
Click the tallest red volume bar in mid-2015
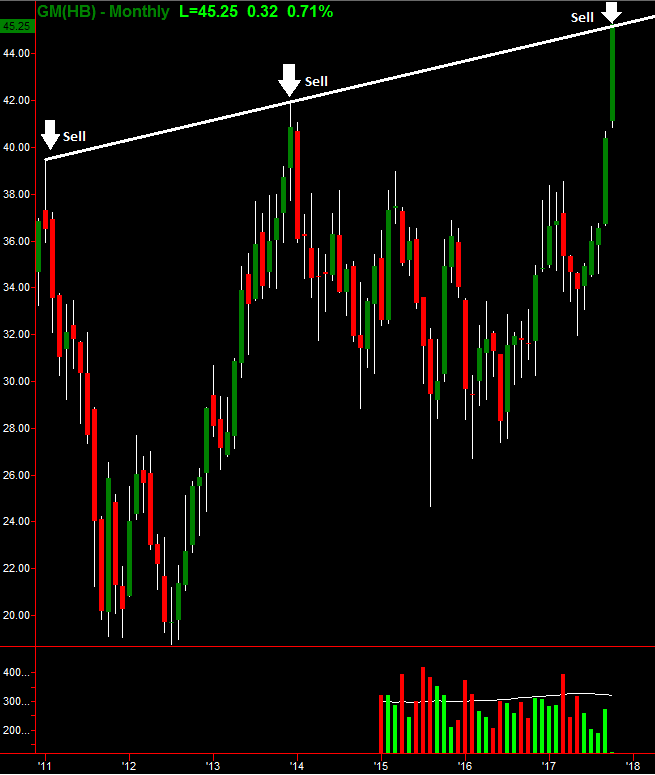click(423, 710)
